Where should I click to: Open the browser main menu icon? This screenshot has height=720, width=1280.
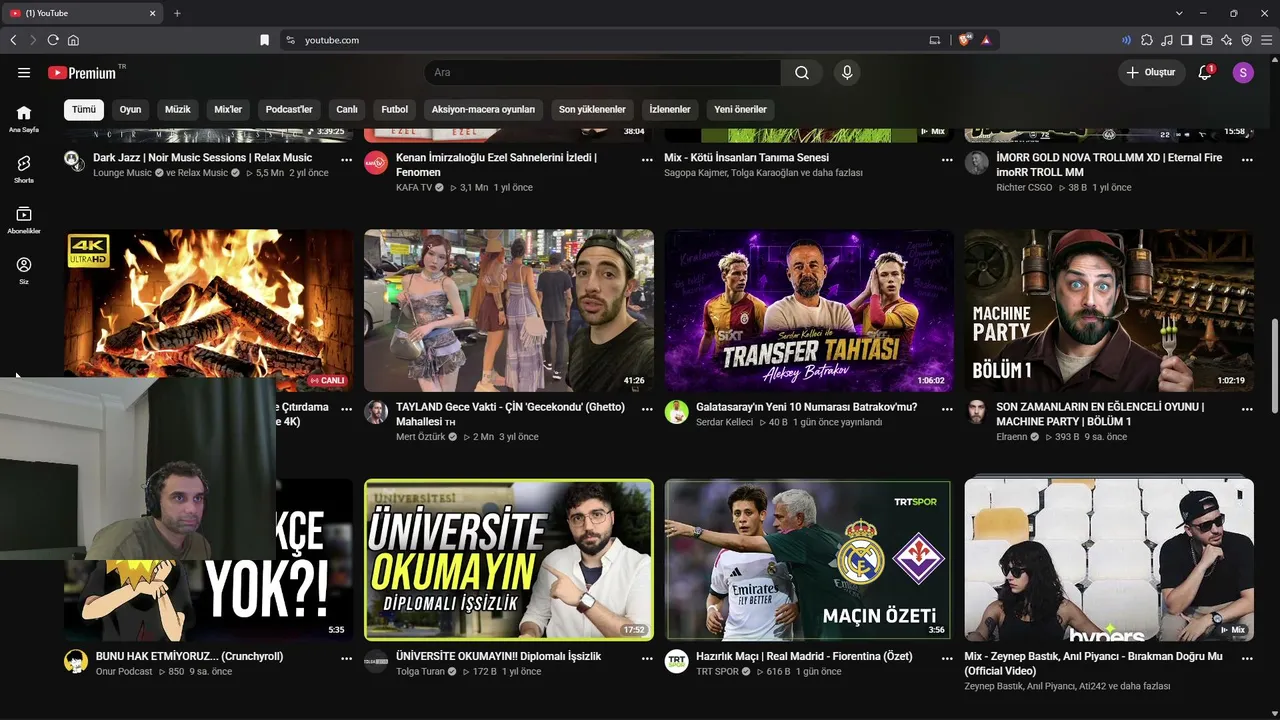(x=1267, y=40)
